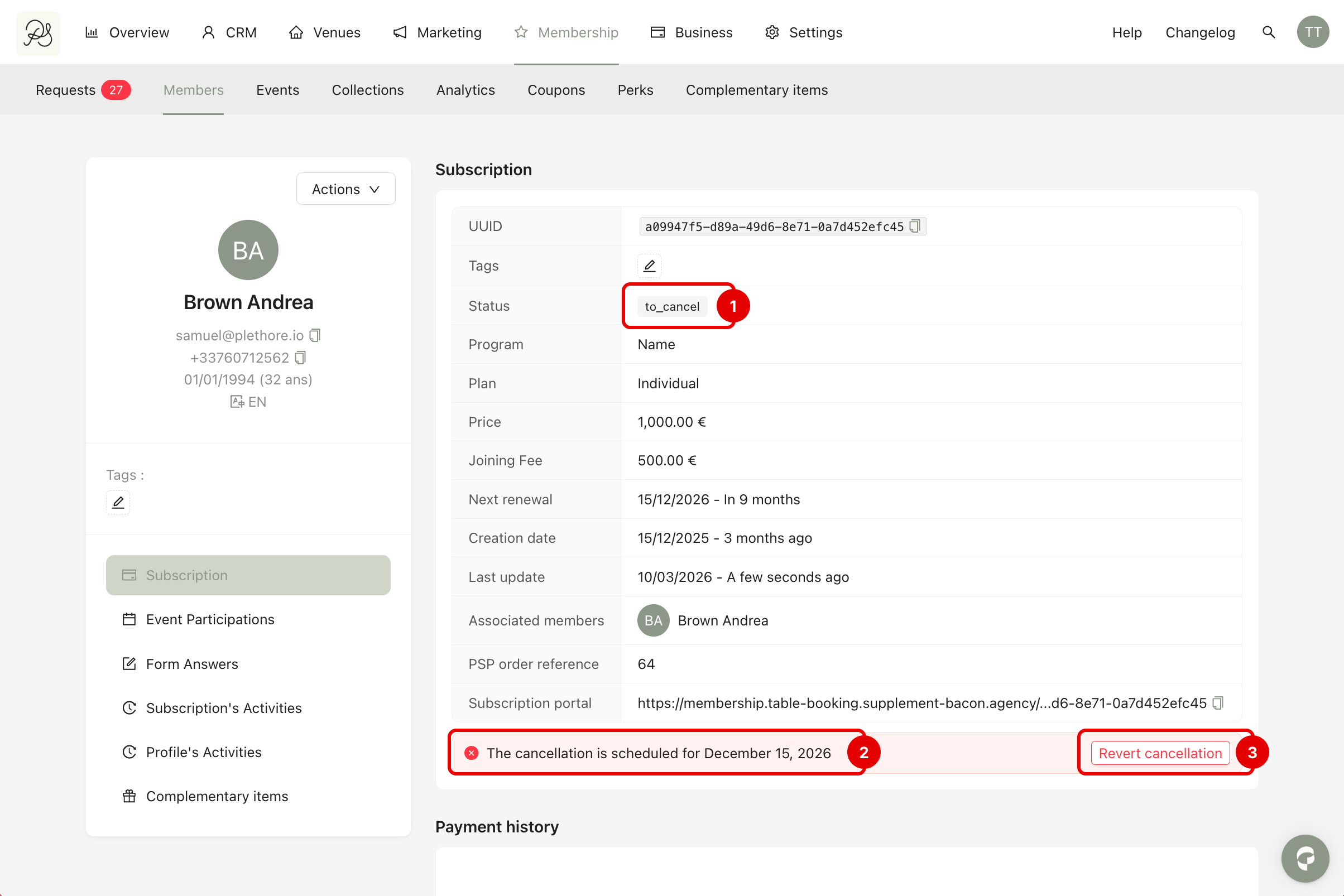Copy the subscription UUID icon

click(x=915, y=227)
